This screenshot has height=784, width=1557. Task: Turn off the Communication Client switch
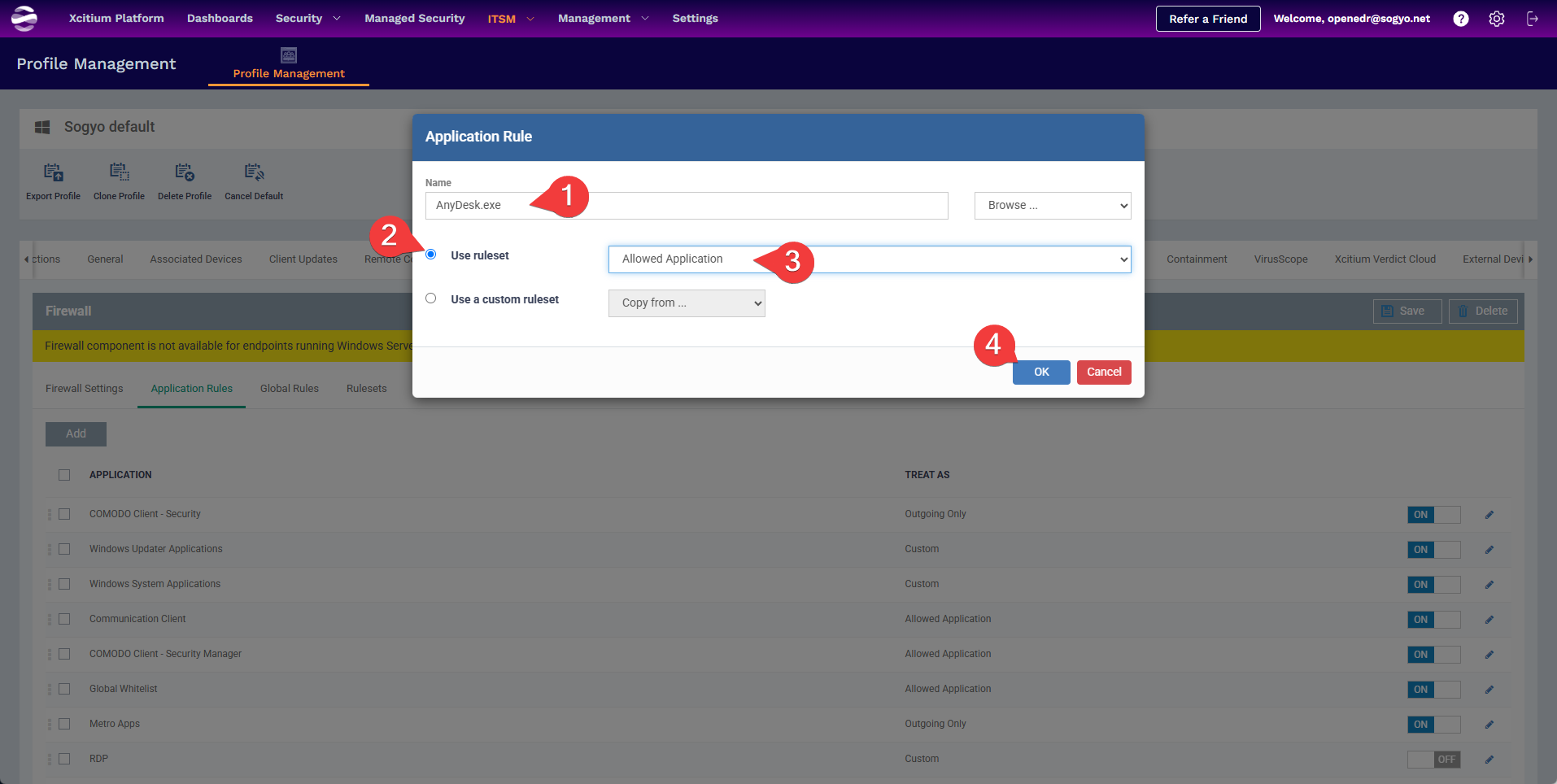(1434, 620)
